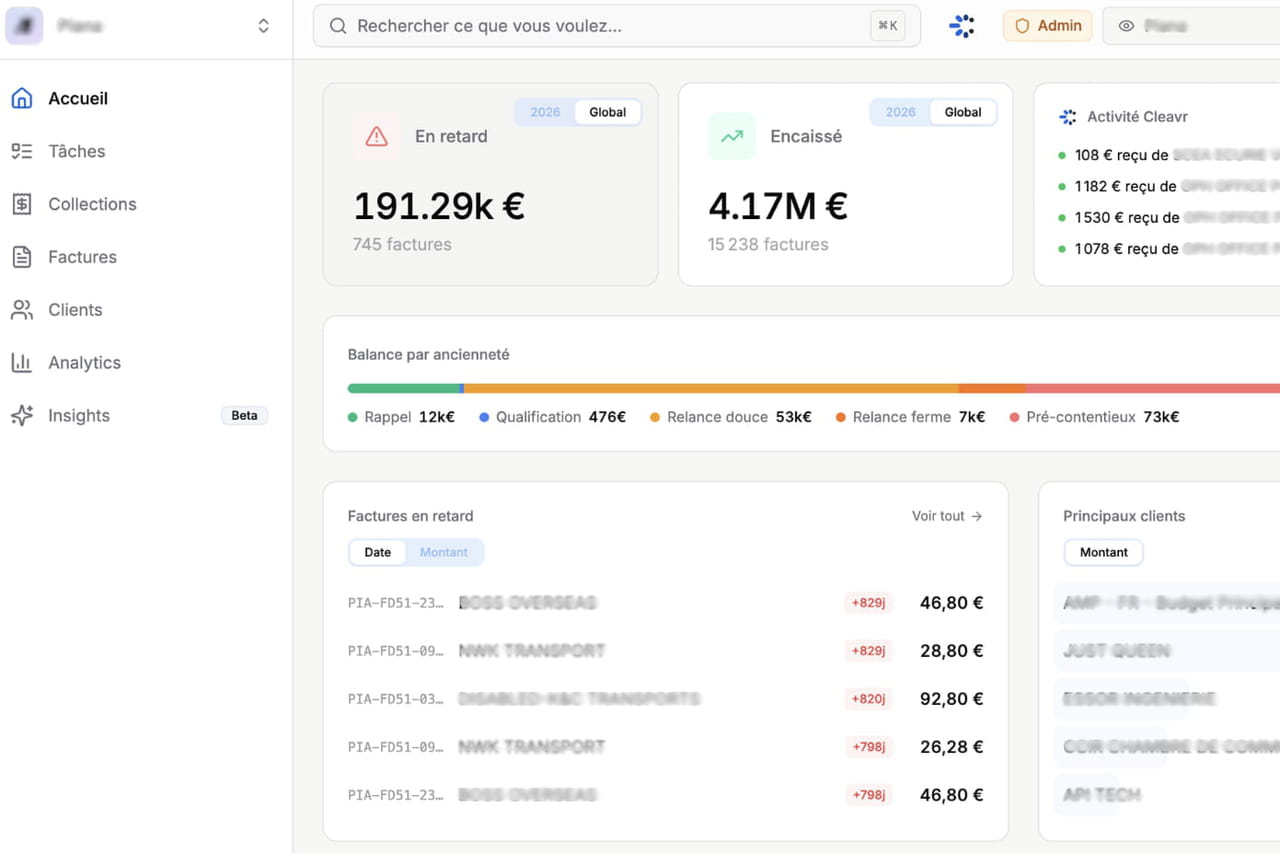Click the 1530 € reçu activity entry
1280x853 pixels.
(1168, 217)
